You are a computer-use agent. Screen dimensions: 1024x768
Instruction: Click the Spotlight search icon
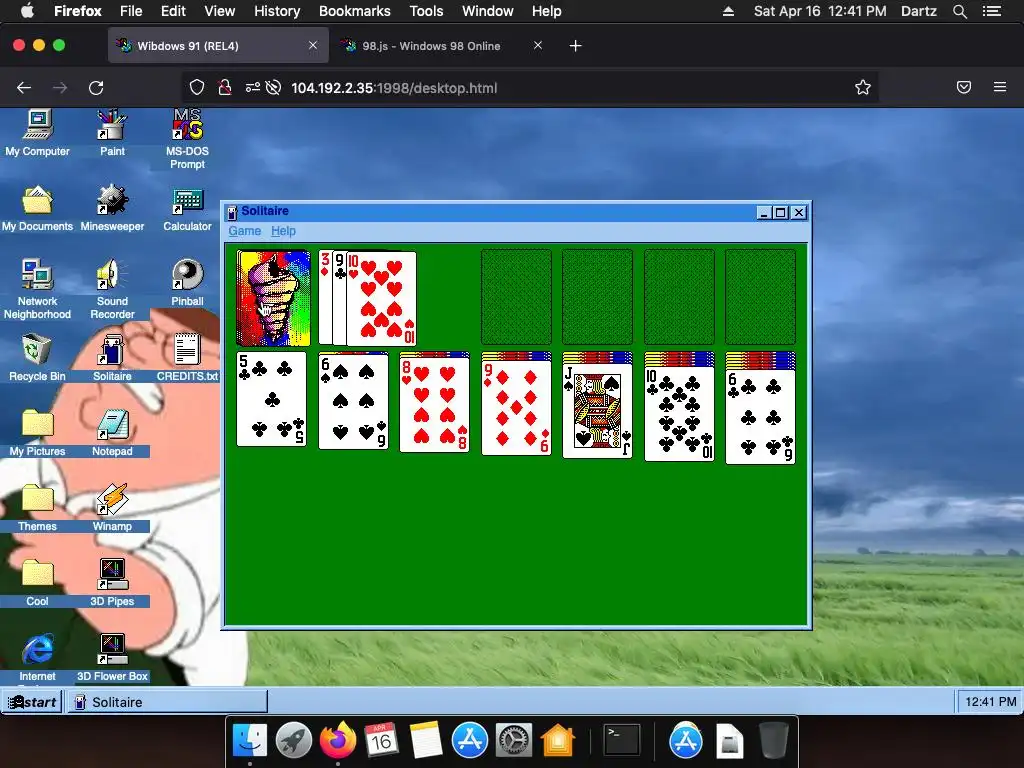coord(960,11)
